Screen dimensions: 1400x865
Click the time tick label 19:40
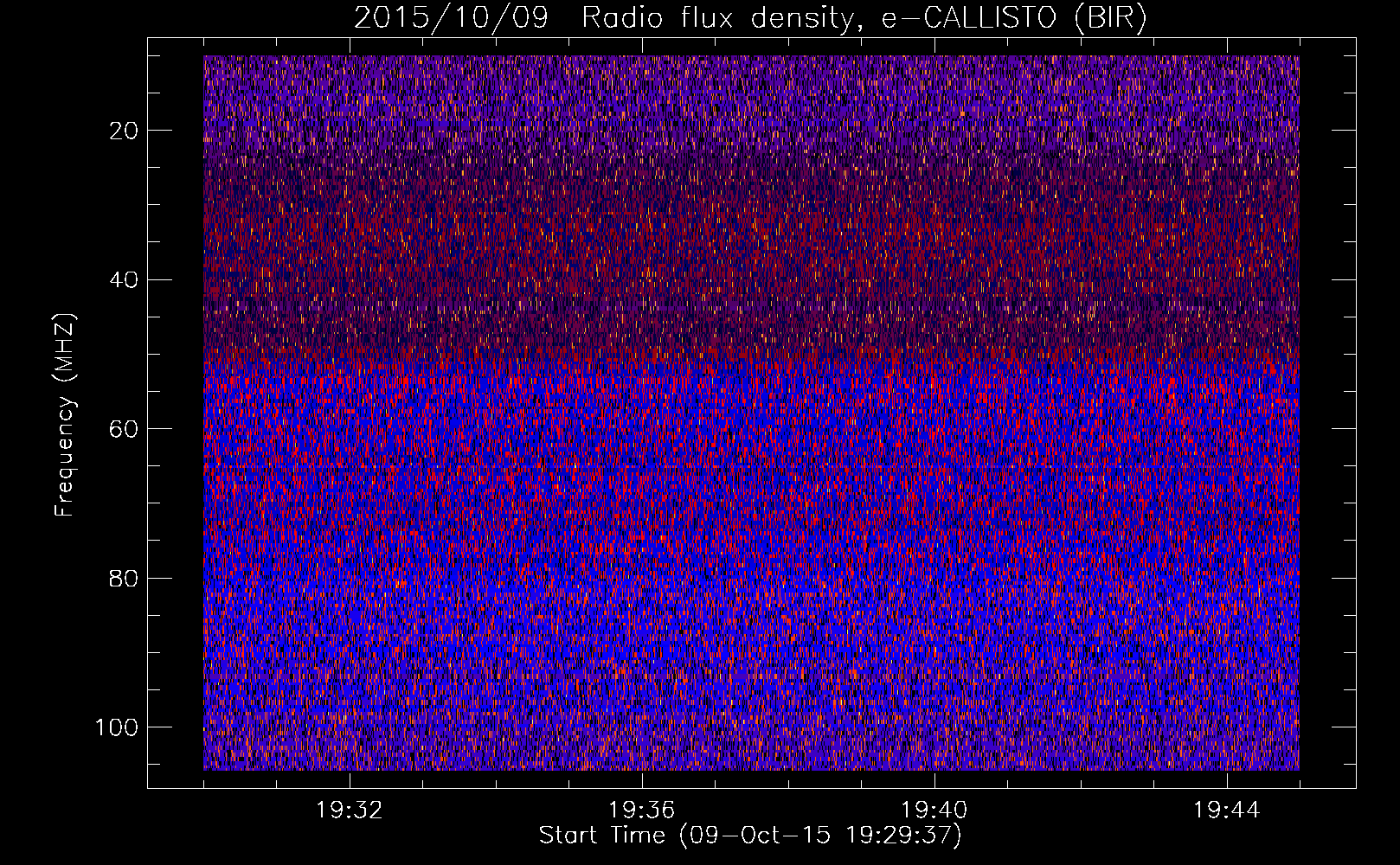pos(934,811)
